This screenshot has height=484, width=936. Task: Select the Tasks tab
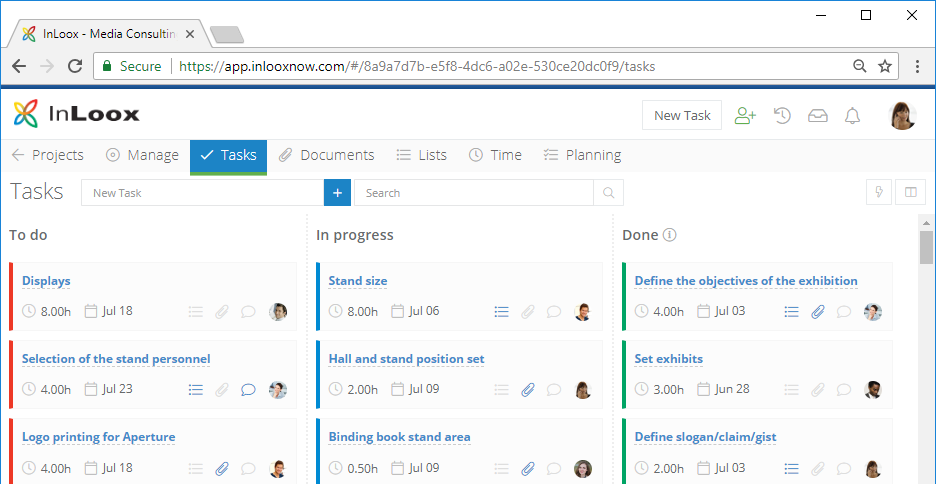click(x=229, y=156)
